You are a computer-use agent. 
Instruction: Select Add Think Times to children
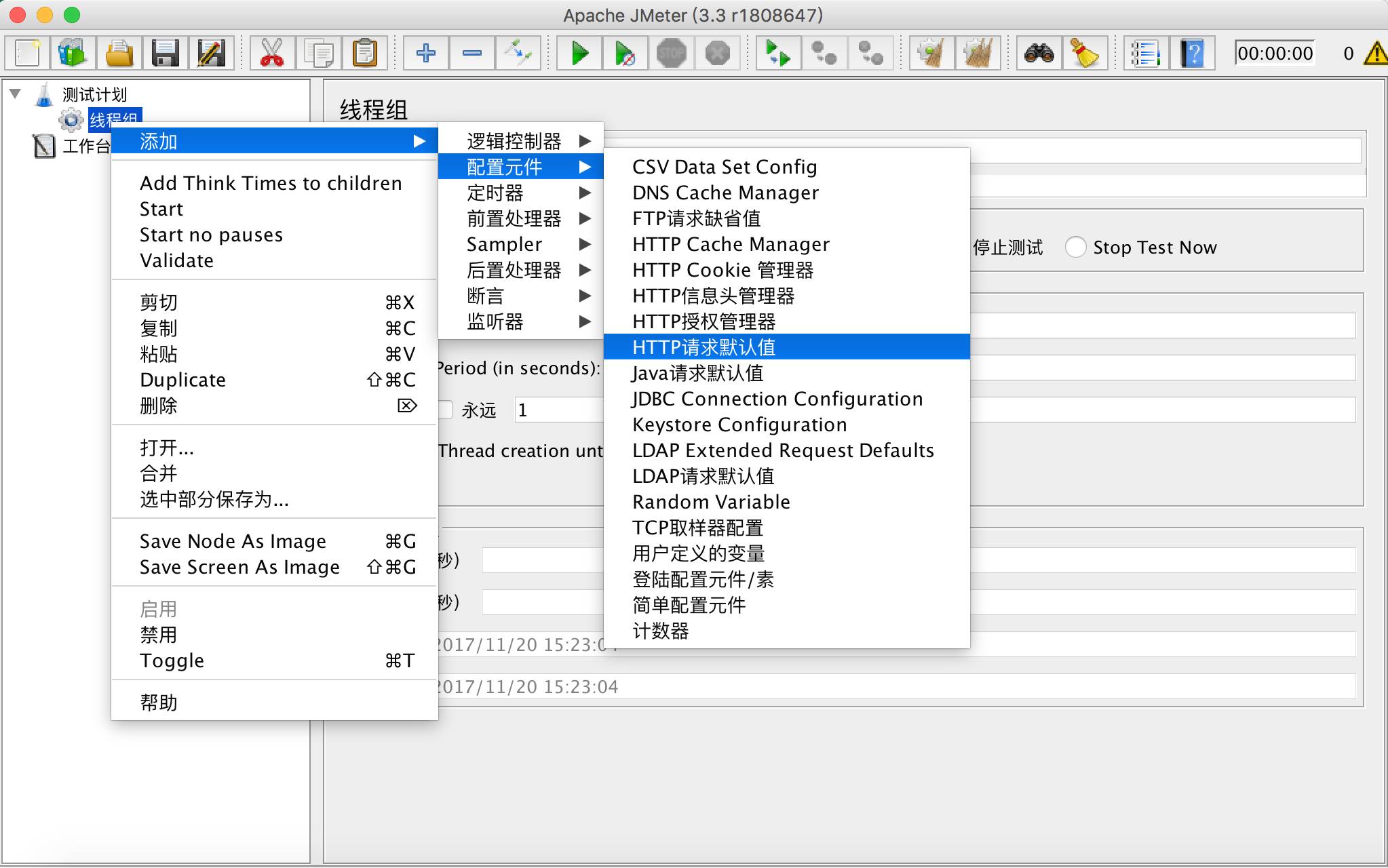click(x=274, y=183)
